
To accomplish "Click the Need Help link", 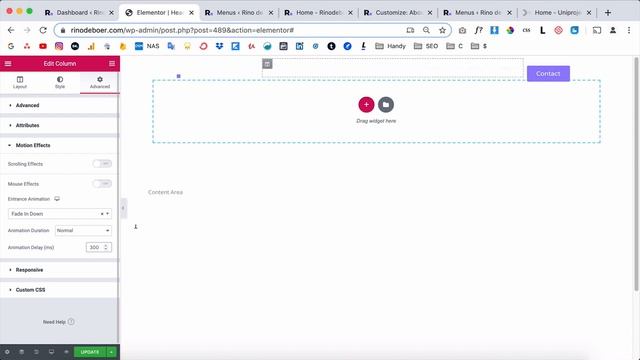I will [x=59, y=322].
